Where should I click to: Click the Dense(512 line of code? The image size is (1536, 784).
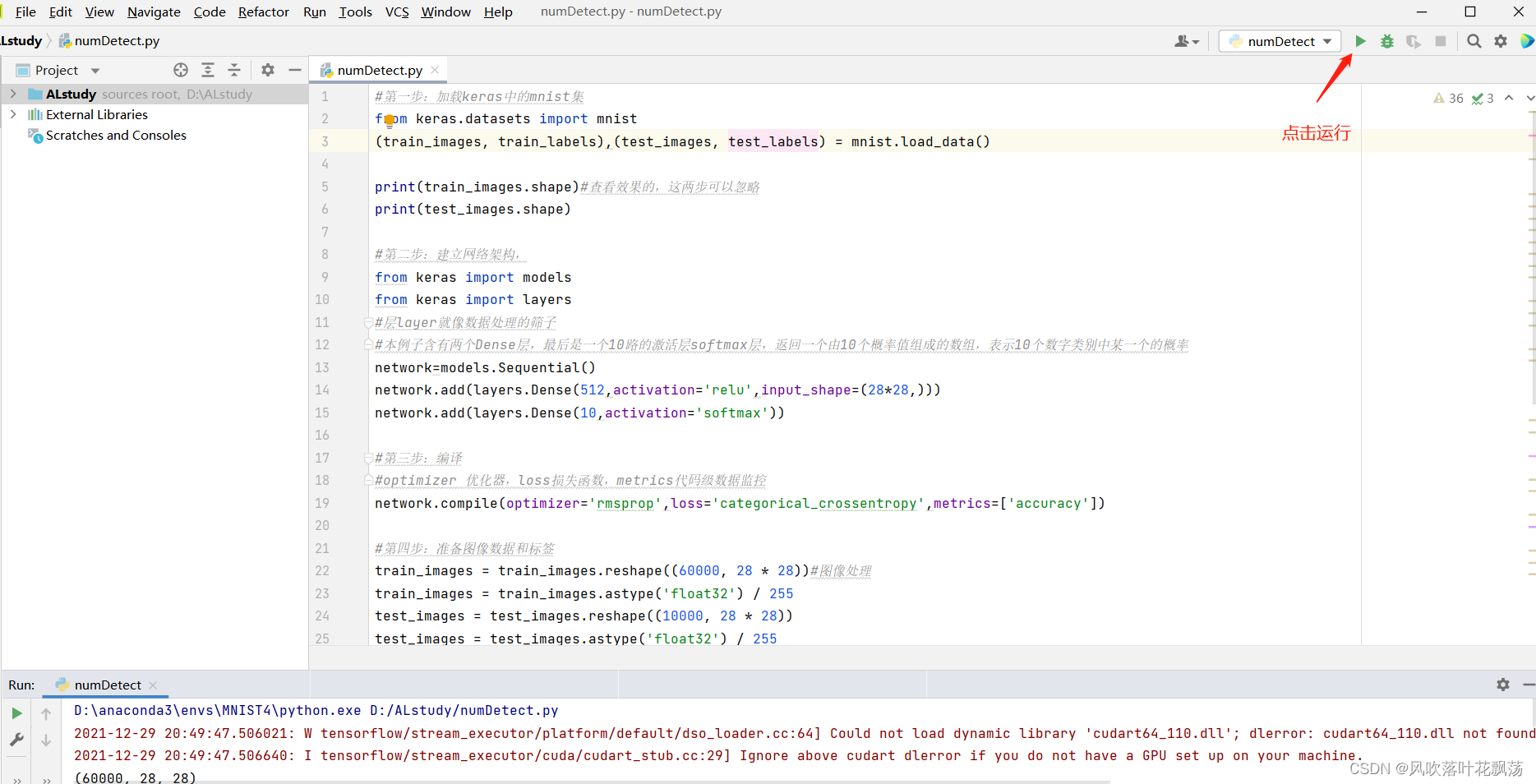click(657, 390)
